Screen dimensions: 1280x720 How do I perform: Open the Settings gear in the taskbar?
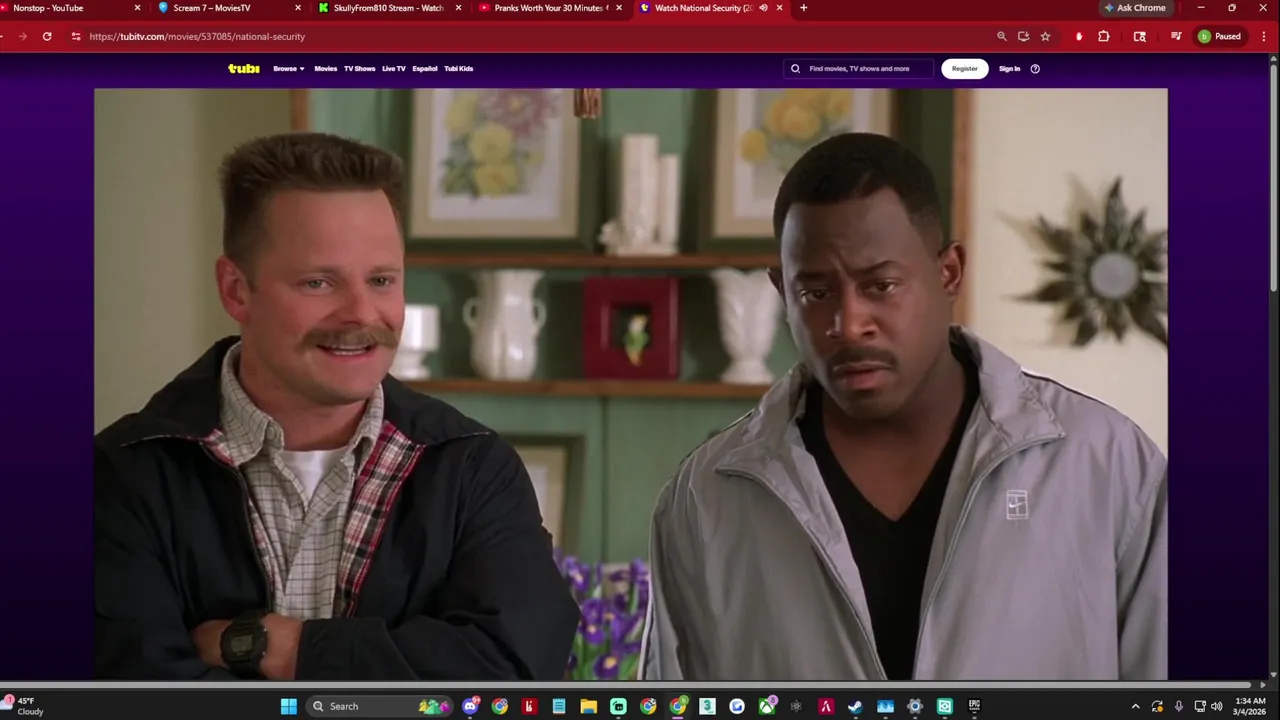click(x=914, y=706)
